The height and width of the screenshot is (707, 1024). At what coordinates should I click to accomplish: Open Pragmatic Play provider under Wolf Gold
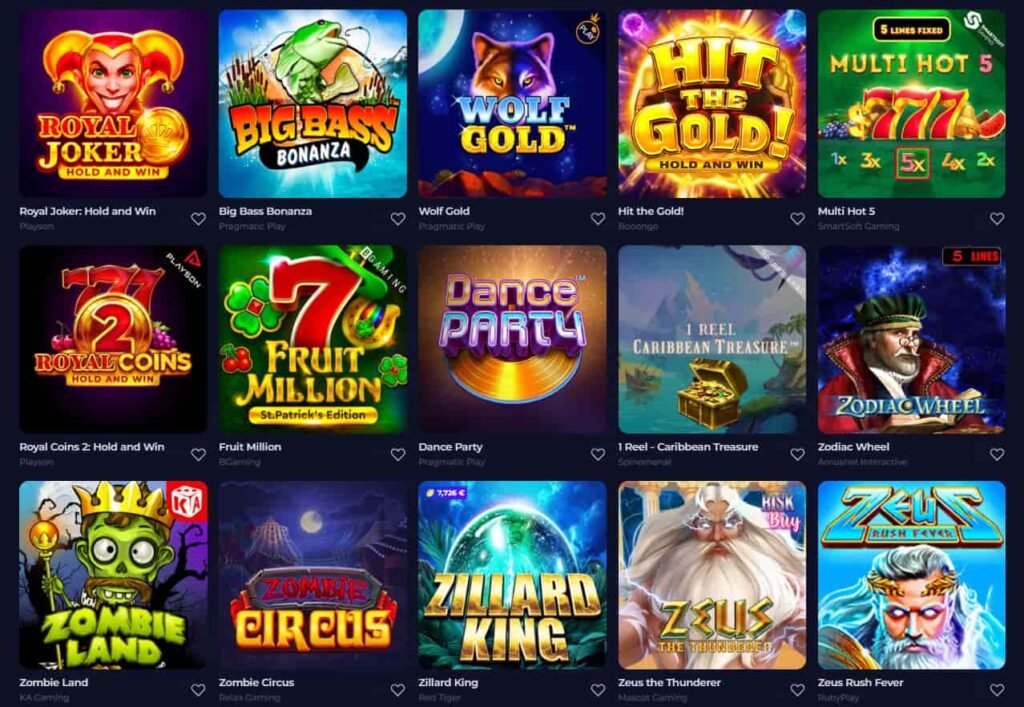[x=452, y=227]
